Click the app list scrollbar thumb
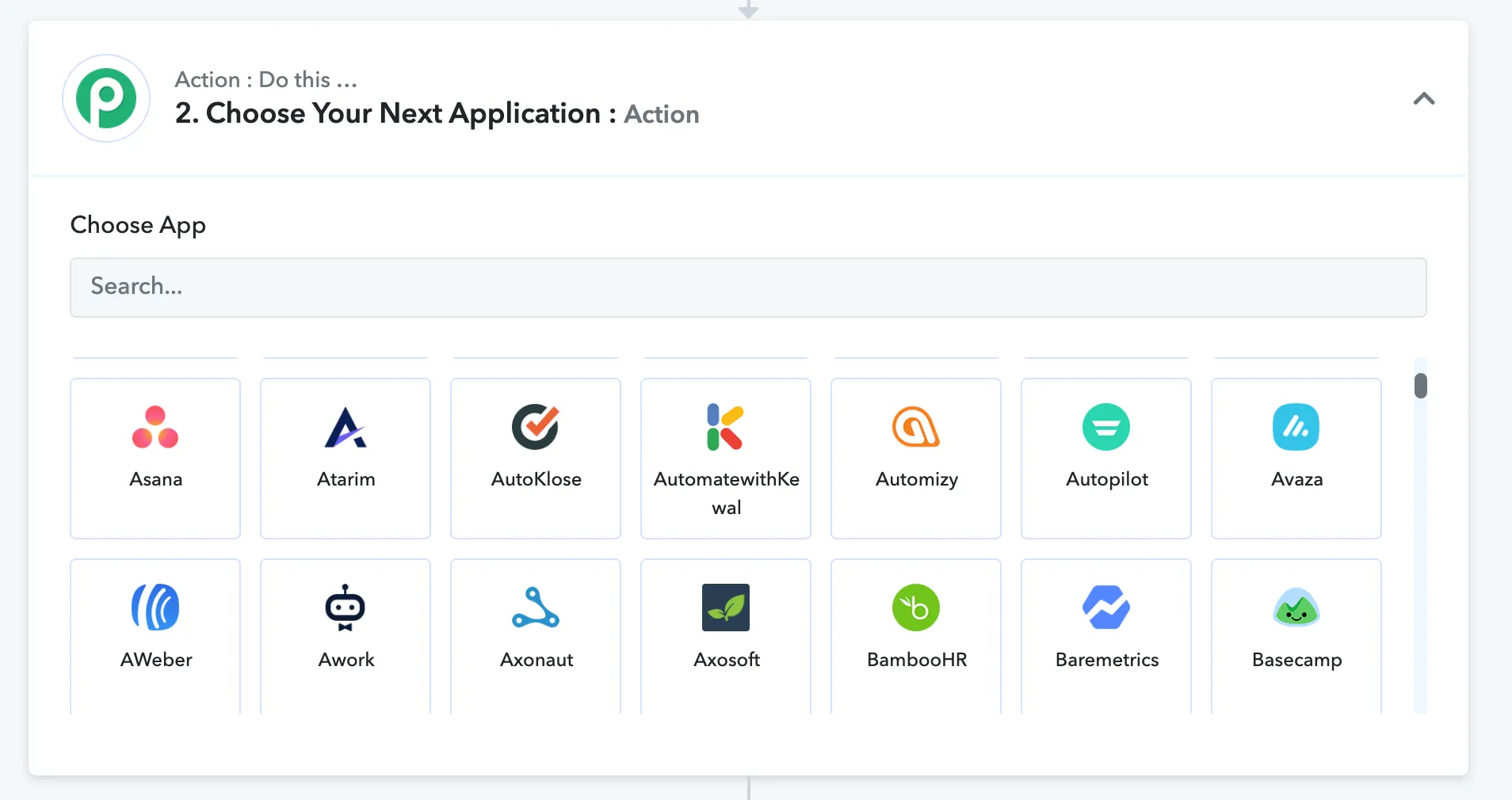Screen dimensions: 1512x800 pos(1421,386)
